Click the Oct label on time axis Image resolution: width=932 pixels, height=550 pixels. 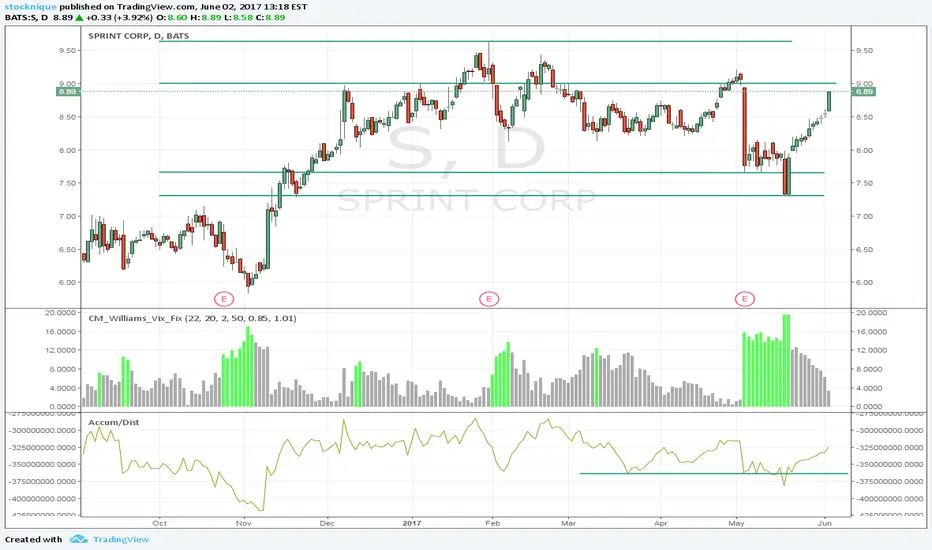(x=159, y=523)
